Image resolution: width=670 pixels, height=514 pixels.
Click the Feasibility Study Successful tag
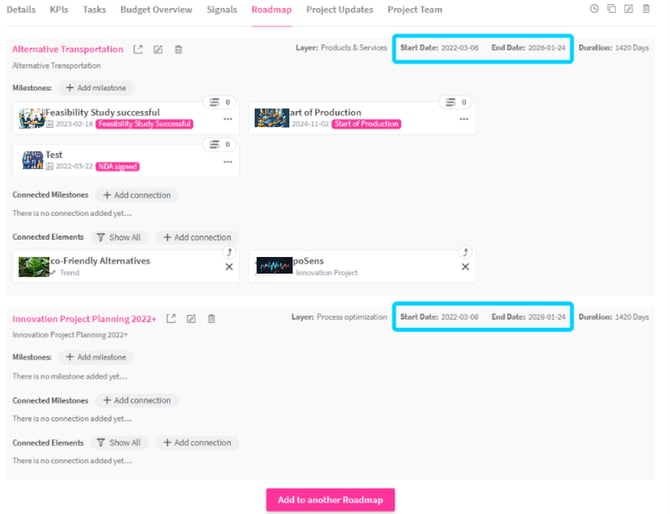click(x=144, y=124)
